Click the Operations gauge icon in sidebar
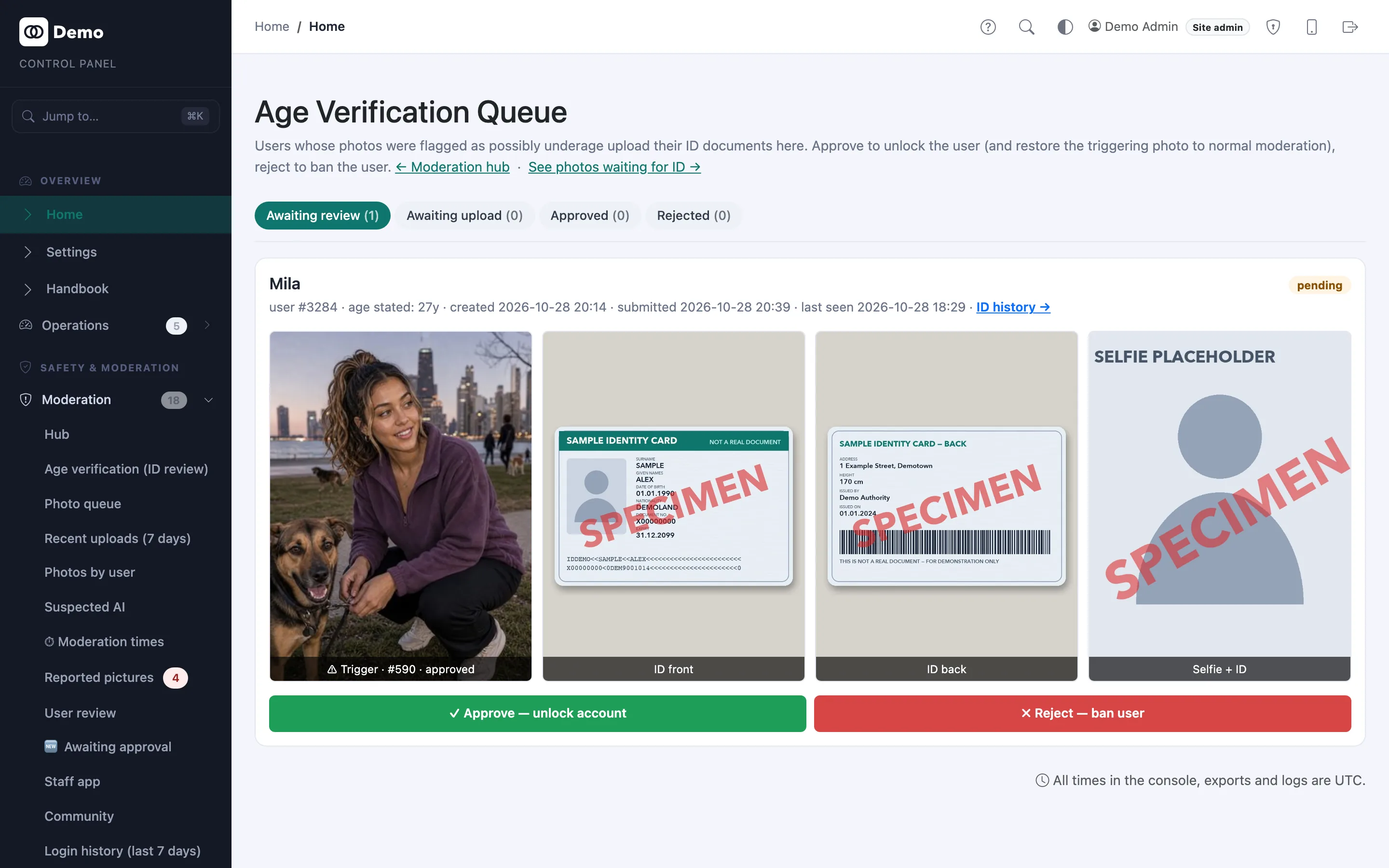 coord(26,325)
